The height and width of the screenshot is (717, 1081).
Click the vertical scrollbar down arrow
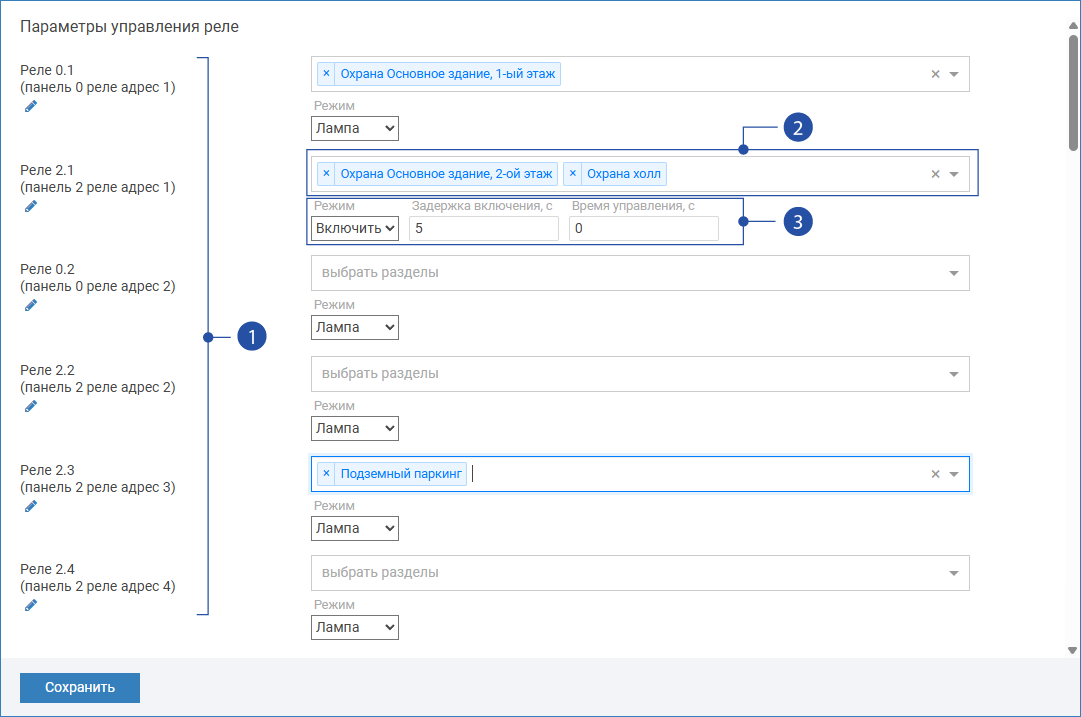coord(1072,649)
